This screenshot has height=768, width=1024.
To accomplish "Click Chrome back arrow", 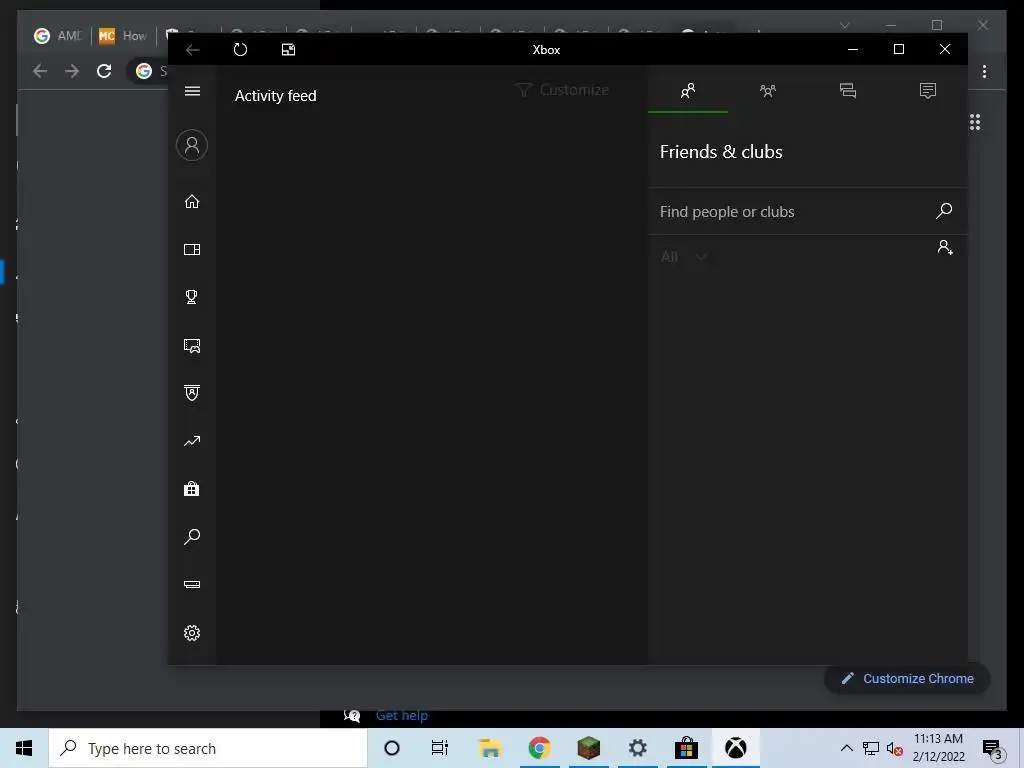I will tap(40, 71).
